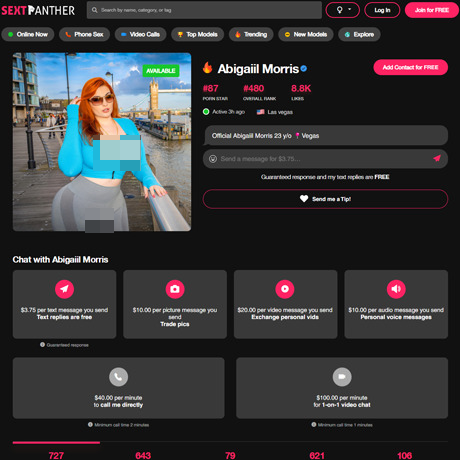Click the text message paper plane icon

click(64, 289)
